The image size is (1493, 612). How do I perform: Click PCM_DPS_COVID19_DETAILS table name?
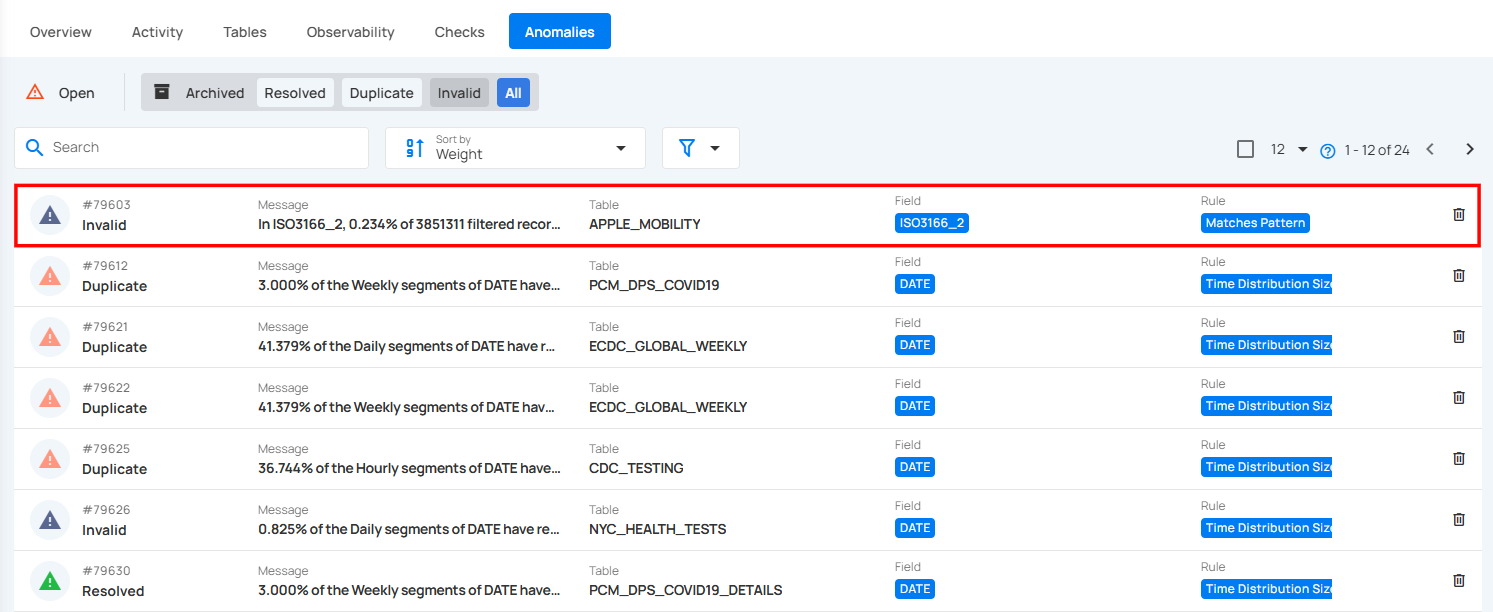(x=686, y=590)
